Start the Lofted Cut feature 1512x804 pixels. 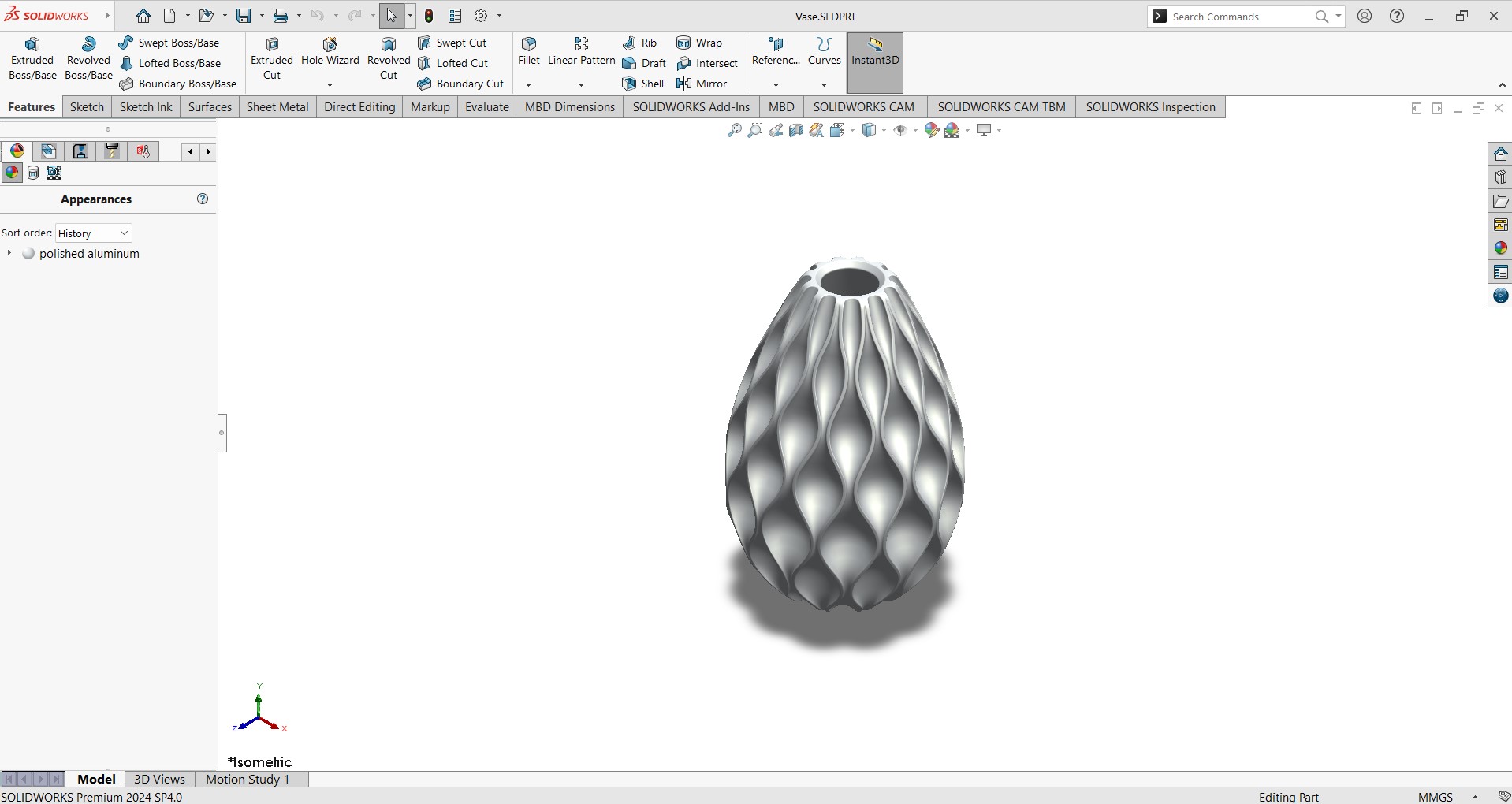tap(453, 63)
